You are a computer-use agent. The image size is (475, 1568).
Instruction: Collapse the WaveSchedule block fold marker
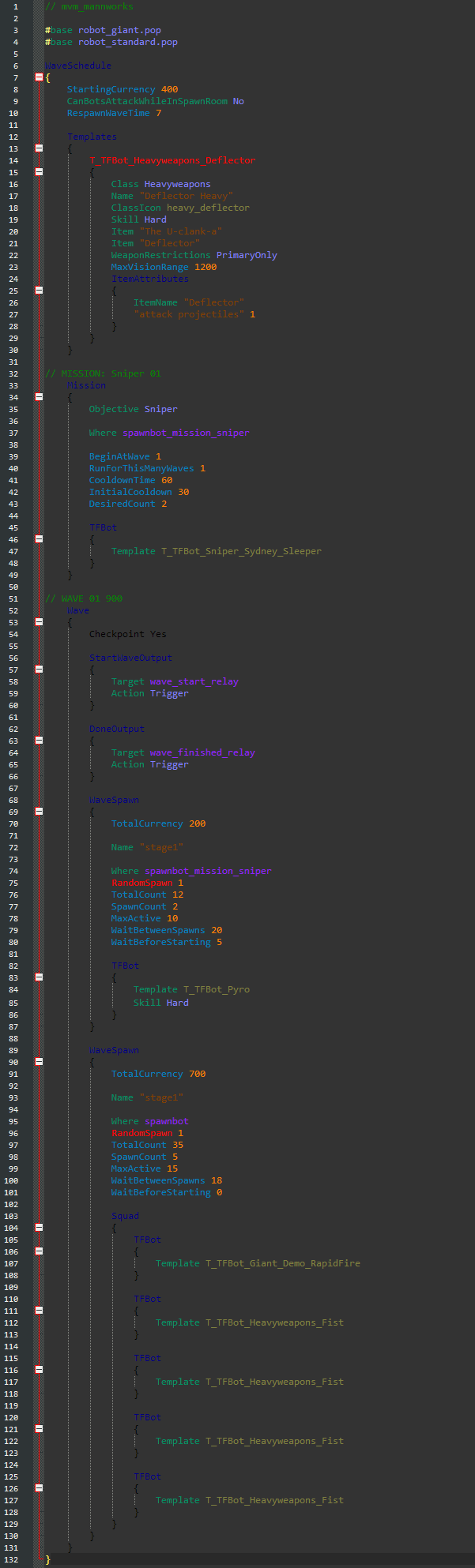coord(39,77)
